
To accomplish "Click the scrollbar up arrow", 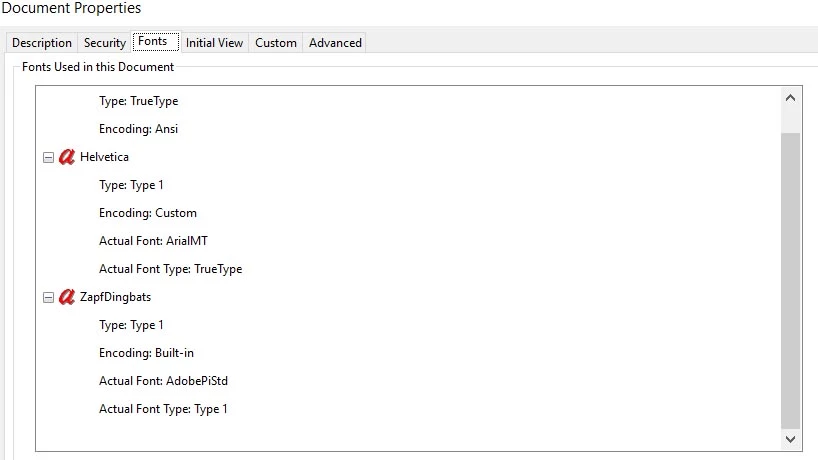I will point(790,98).
